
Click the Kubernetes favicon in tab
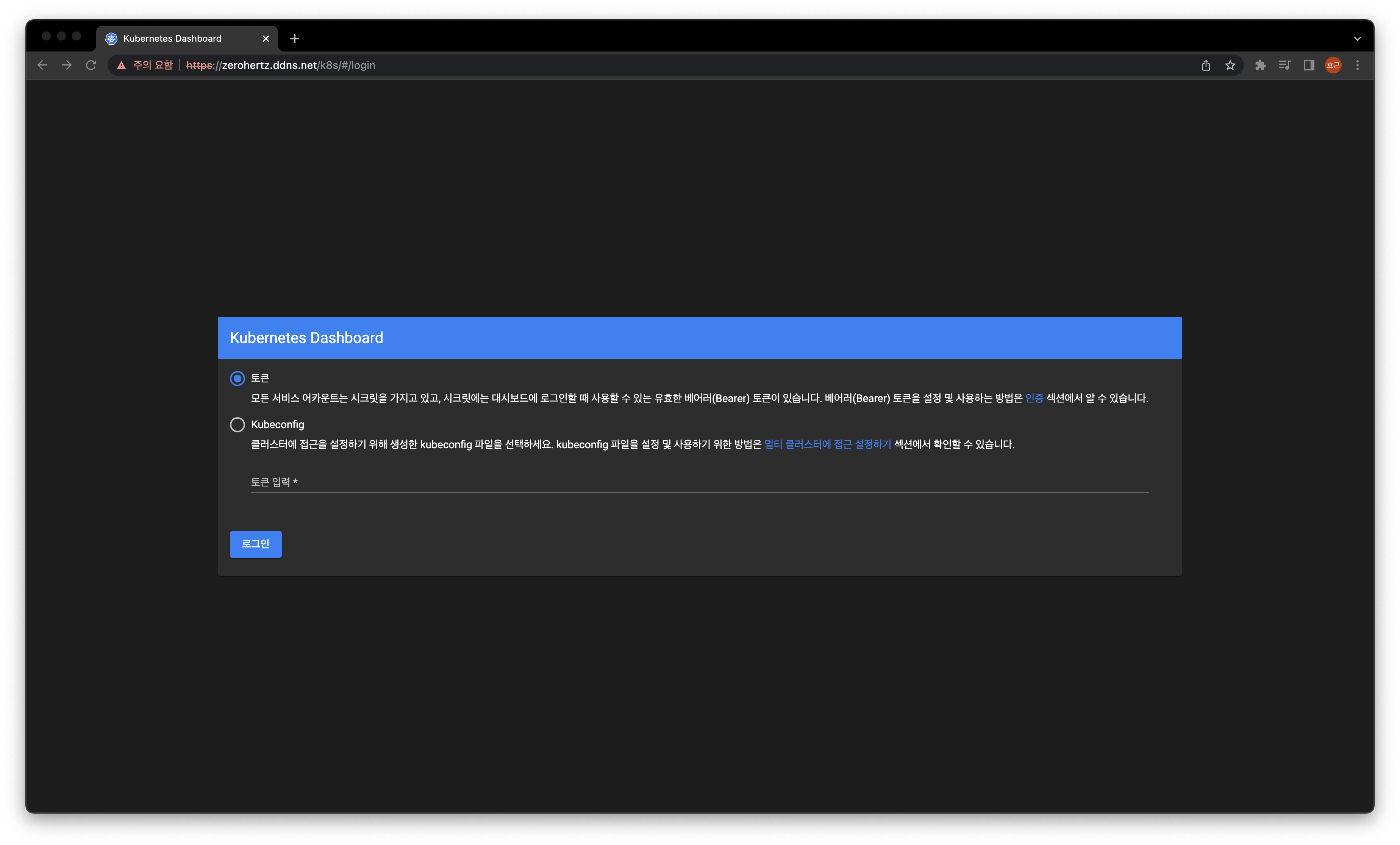[111, 39]
